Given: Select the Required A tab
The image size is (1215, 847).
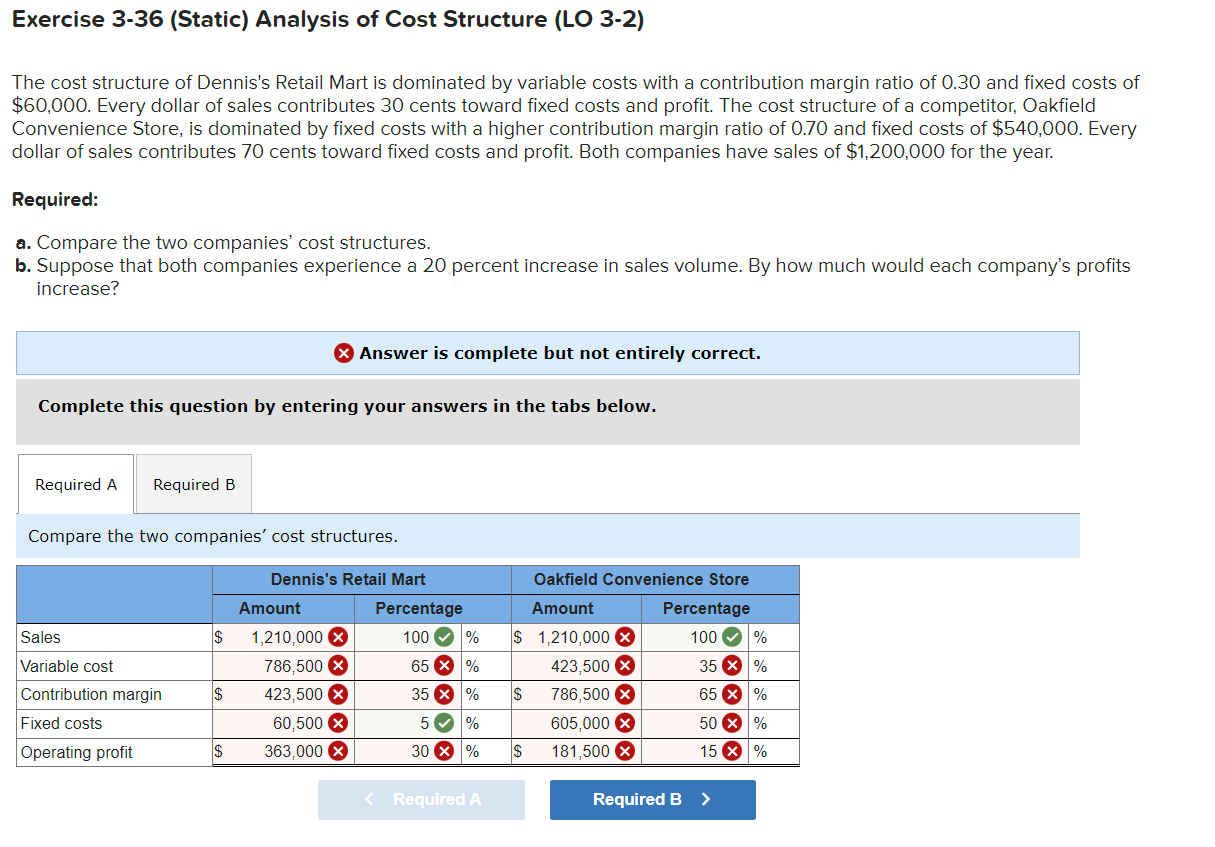Looking at the screenshot, I should (x=75, y=483).
